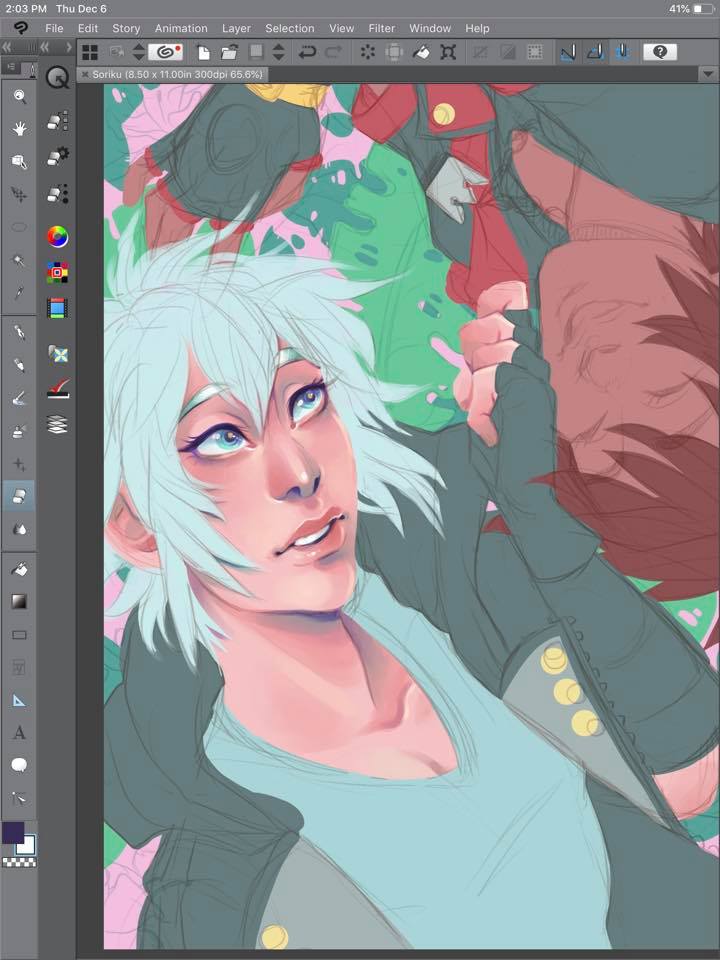Open the Clip Studio Paint logo menu
Image resolution: width=720 pixels, height=960 pixels.
[20, 28]
